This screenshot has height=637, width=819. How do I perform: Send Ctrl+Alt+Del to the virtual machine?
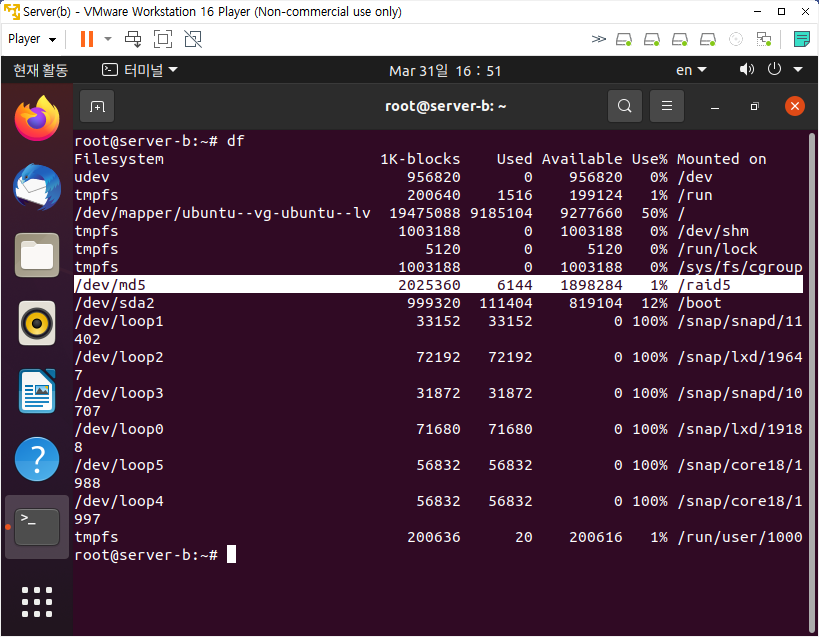(133, 39)
